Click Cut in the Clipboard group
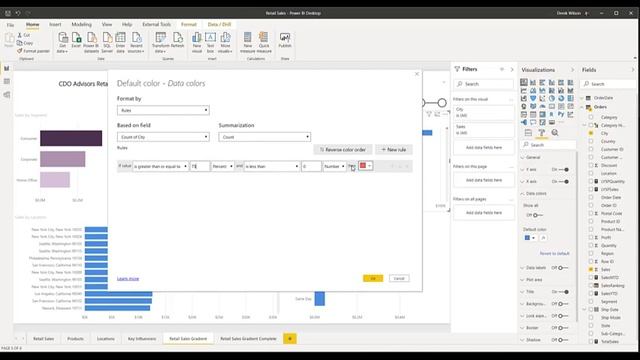The height and width of the screenshot is (360, 640). coord(24,35)
